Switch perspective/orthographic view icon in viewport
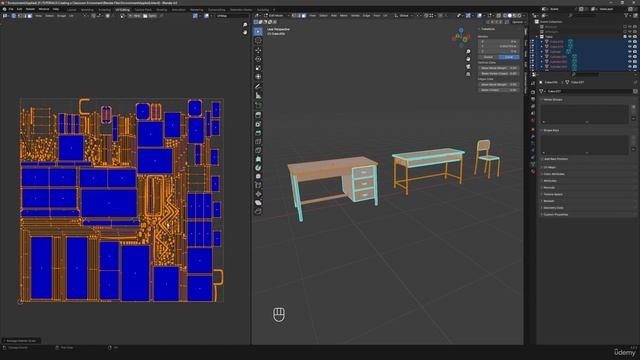The height and width of the screenshot is (360, 640). (x=468, y=74)
